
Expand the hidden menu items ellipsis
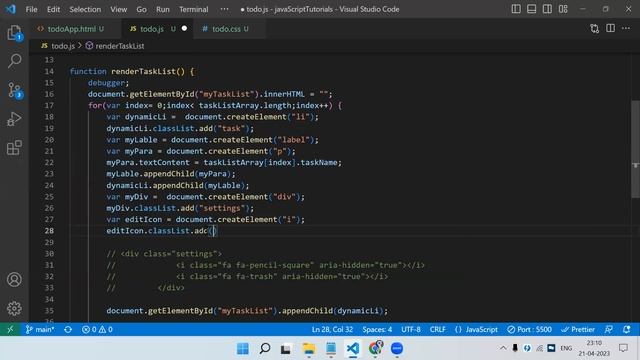[x=224, y=9]
